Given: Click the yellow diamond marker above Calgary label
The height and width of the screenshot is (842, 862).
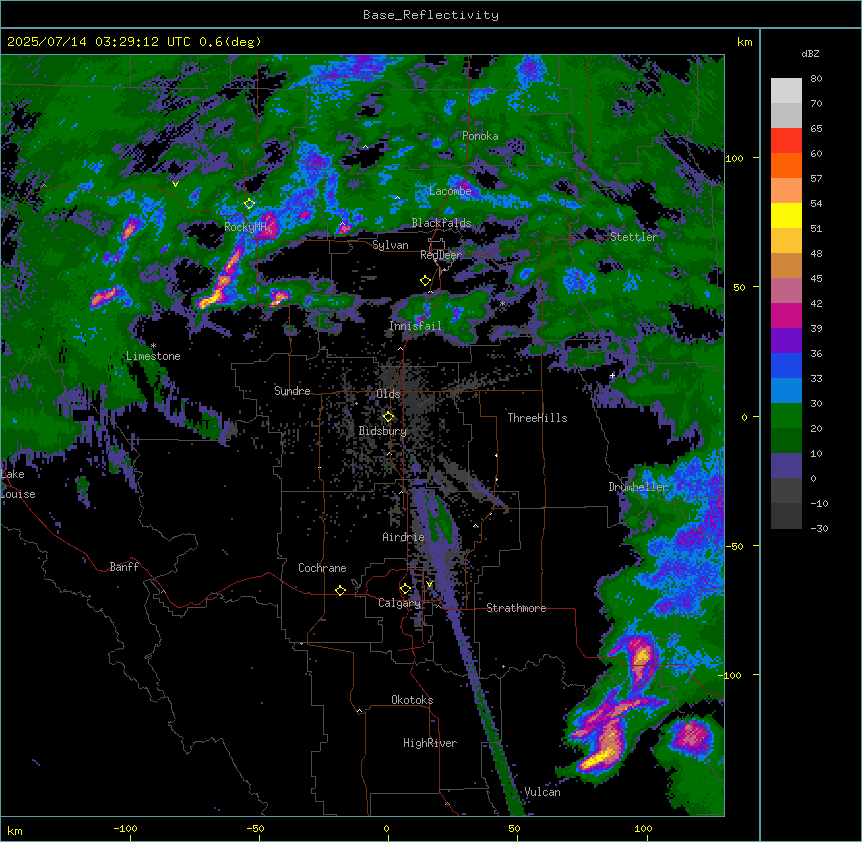Looking at the screenshot, I should [x=405, y=589].
